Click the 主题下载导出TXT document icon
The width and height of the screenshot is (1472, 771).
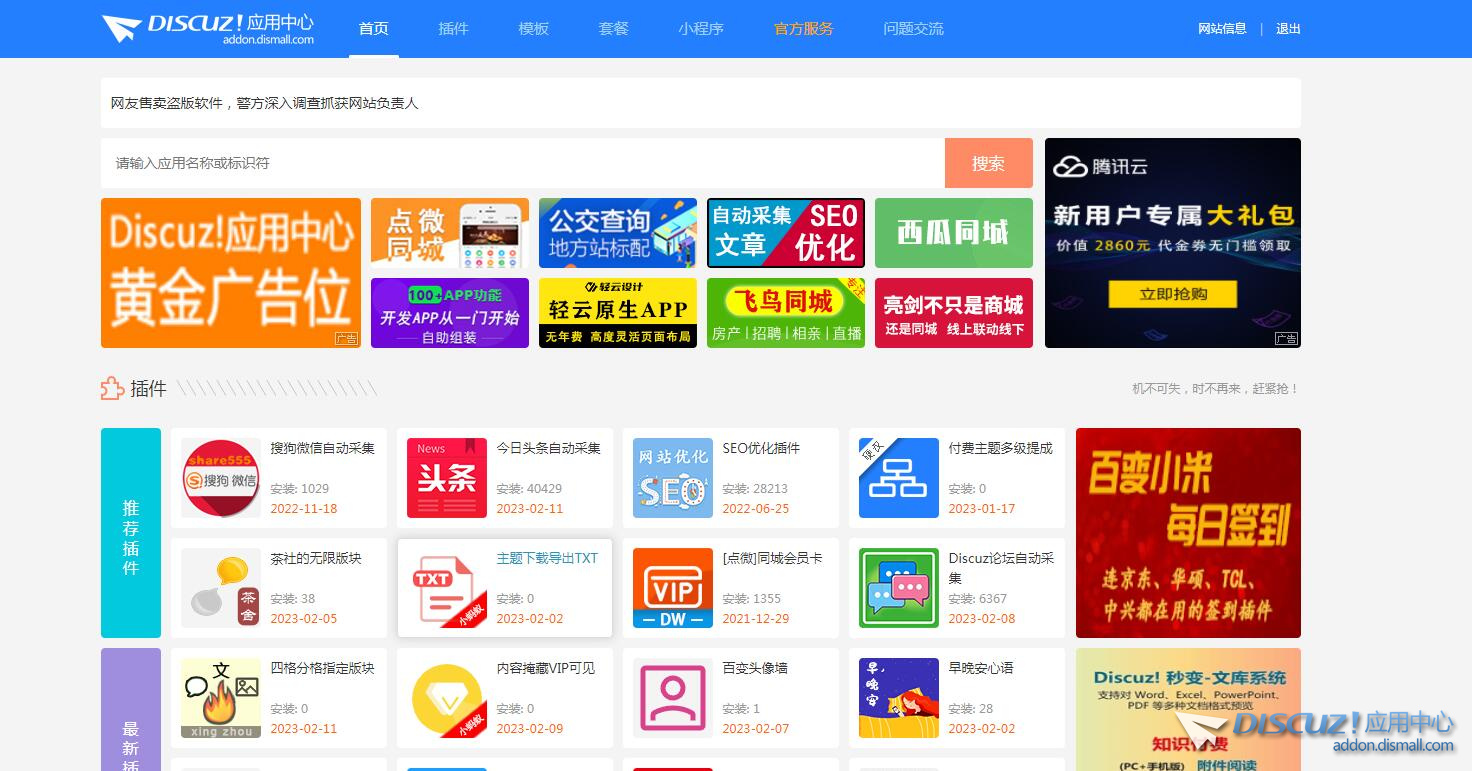pyautogui.click(x=446, y=588)
